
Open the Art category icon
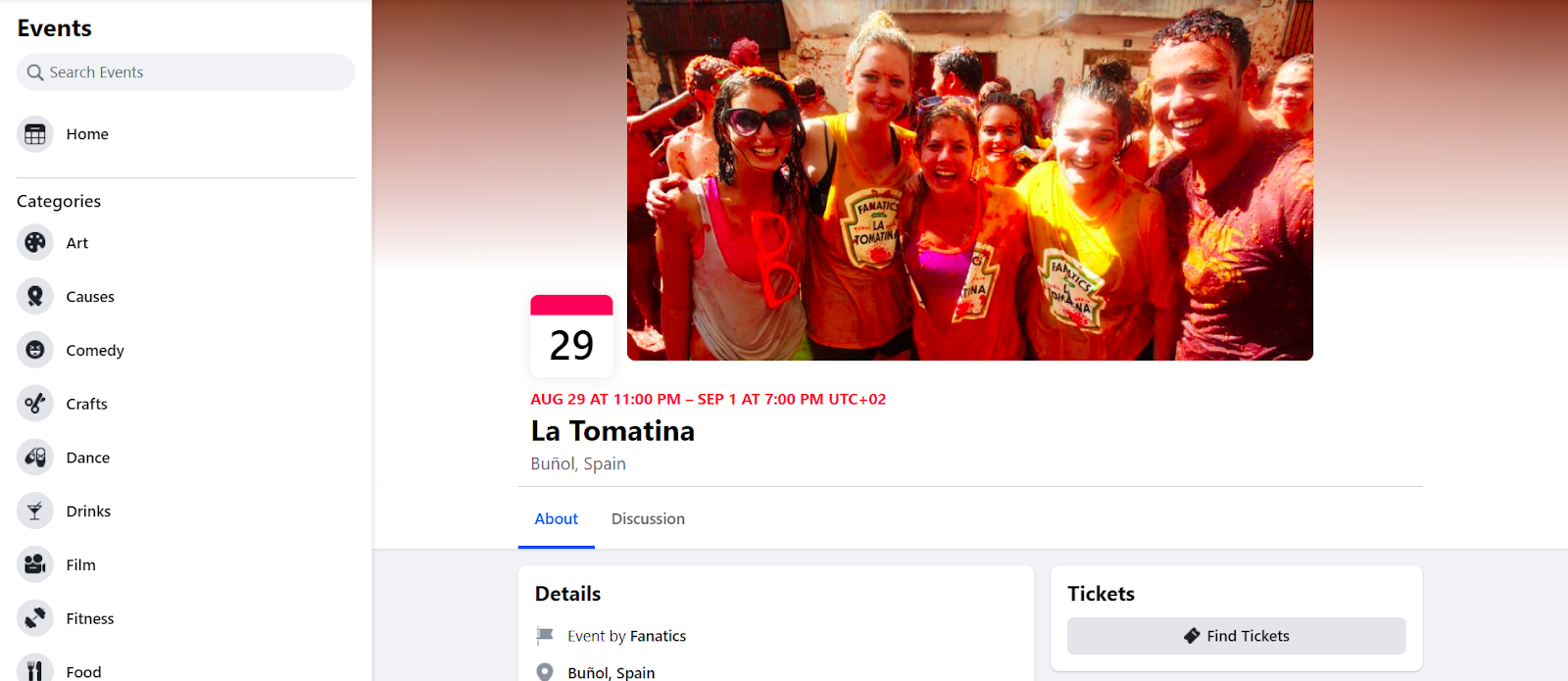[x=35, y=243]
